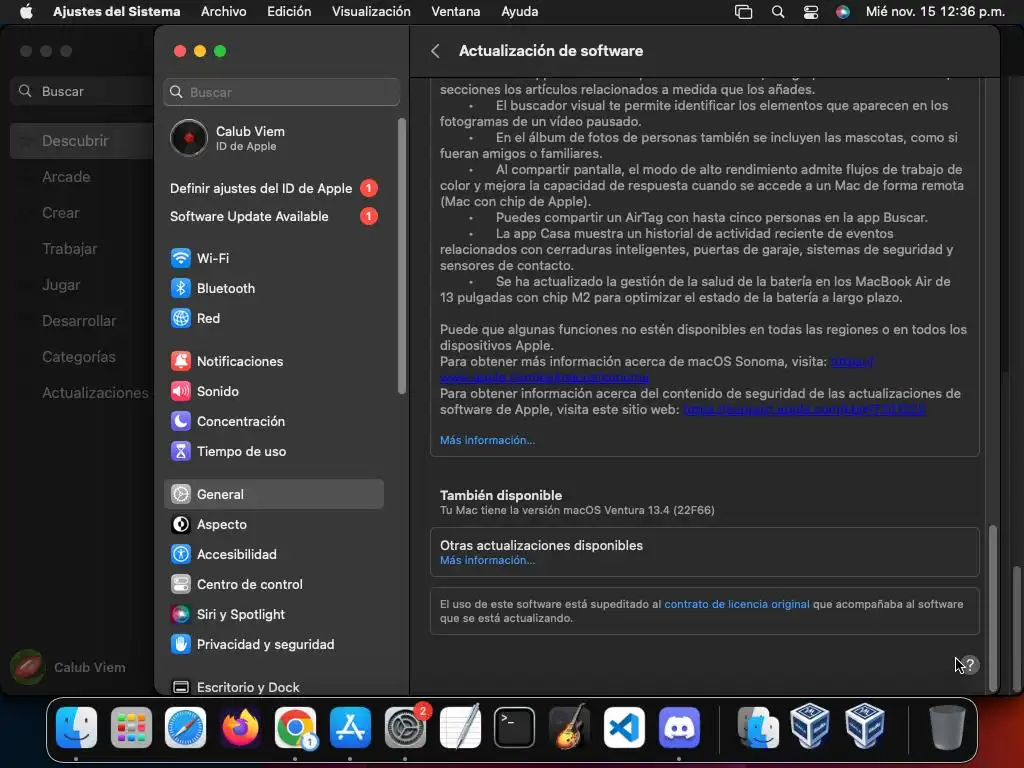This screenshot has height=768, width=1024.
Task: Click Más información under Otras actualizaciones disponibles
Action: pyautogui.click(x=487, y=560)
